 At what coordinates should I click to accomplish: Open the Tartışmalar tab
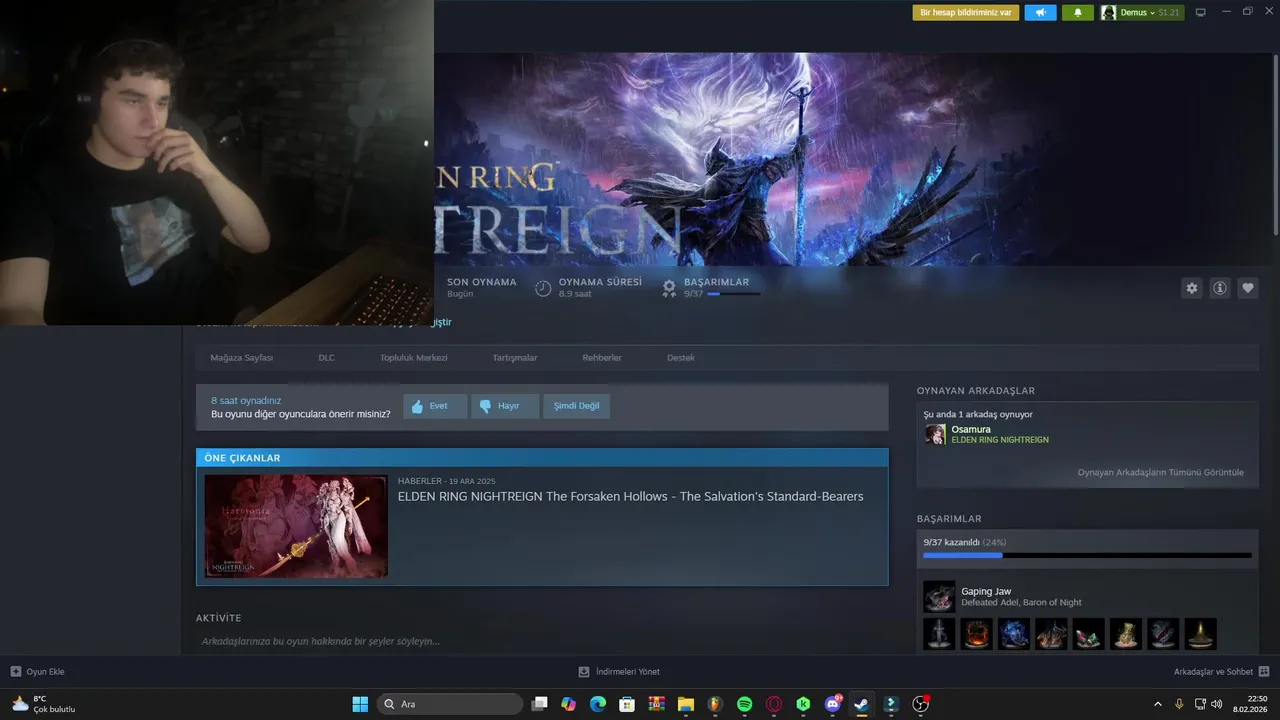point(515,358)
